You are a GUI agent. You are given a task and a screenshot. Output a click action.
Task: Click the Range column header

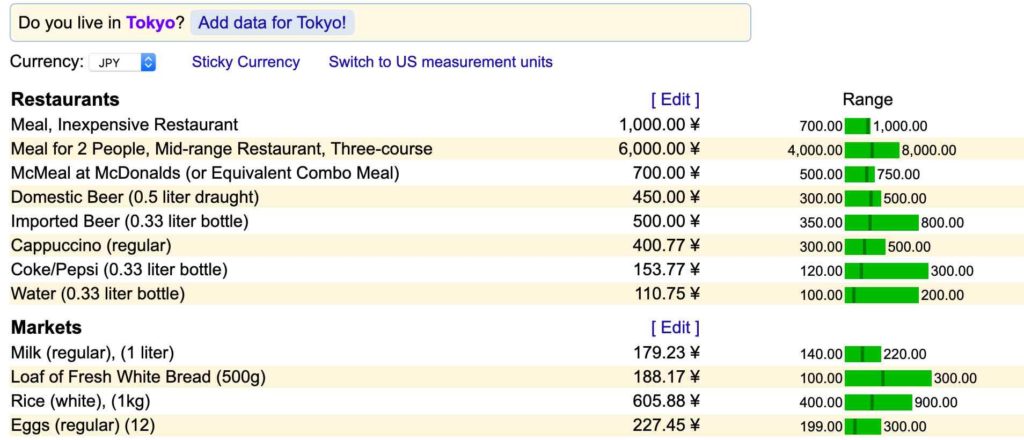coord(867,100)
